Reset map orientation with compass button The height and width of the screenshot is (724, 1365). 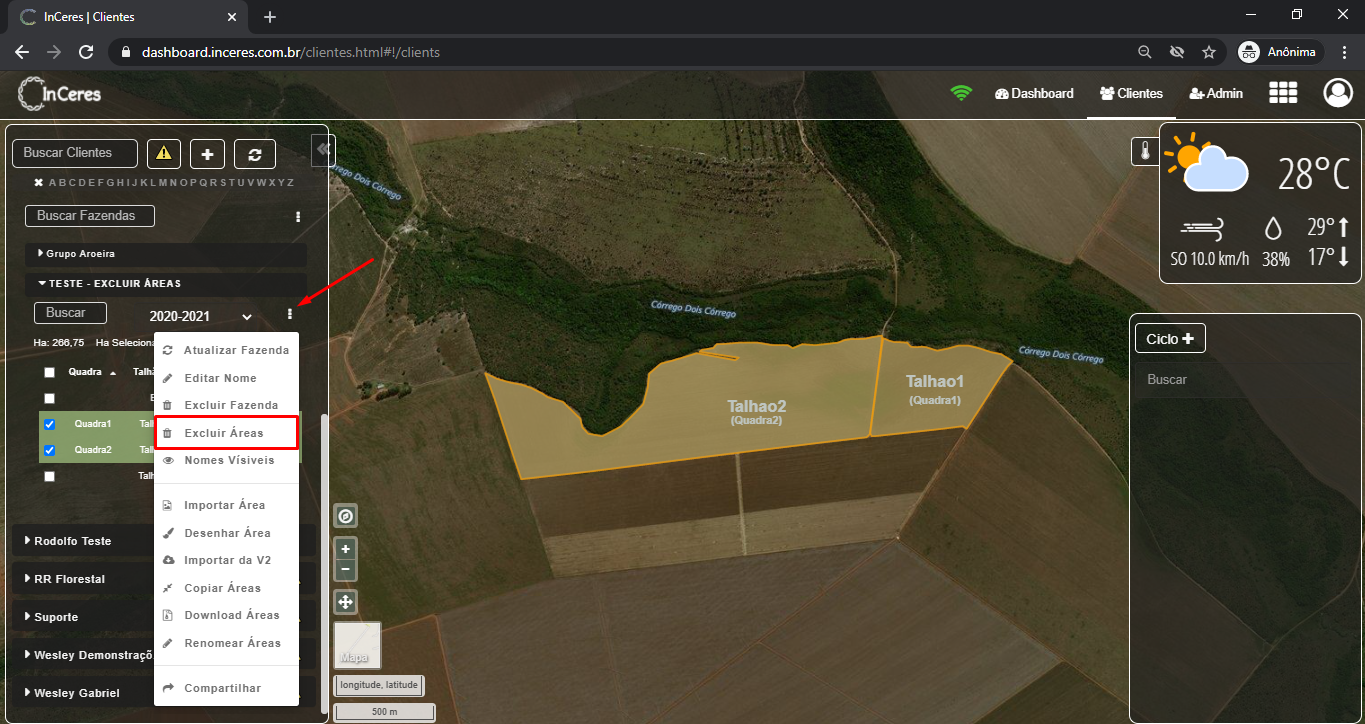pyautogui.click(x=345, y=516)
